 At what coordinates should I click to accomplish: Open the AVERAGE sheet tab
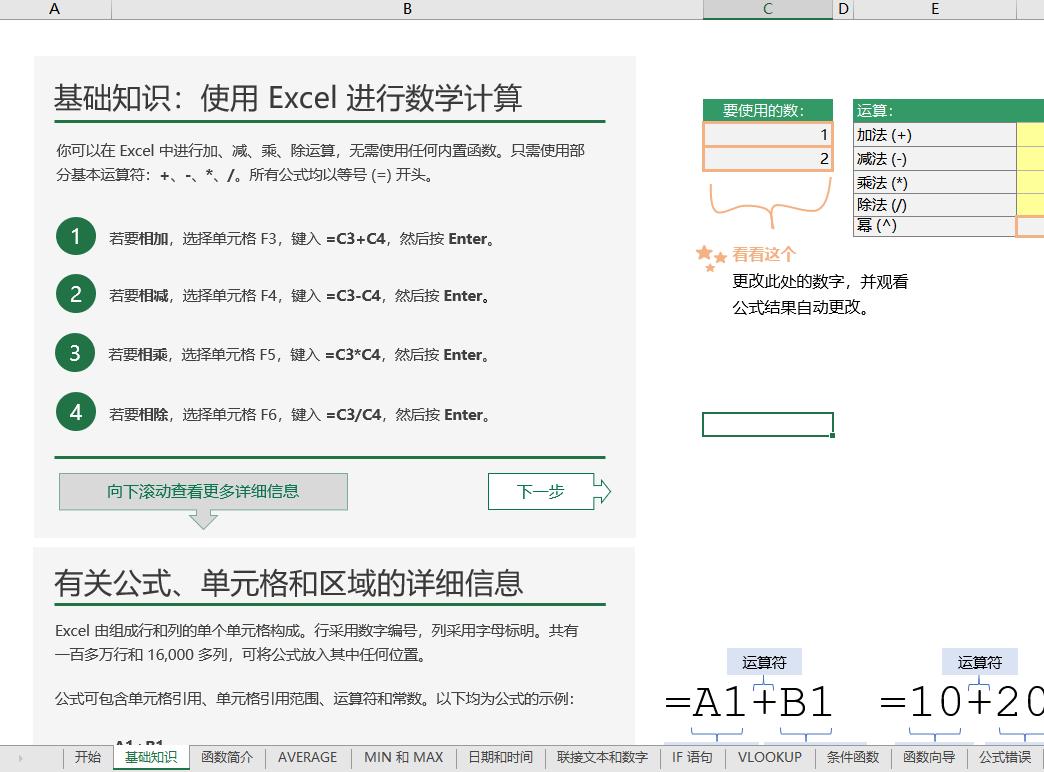click(x=306, y=757)
